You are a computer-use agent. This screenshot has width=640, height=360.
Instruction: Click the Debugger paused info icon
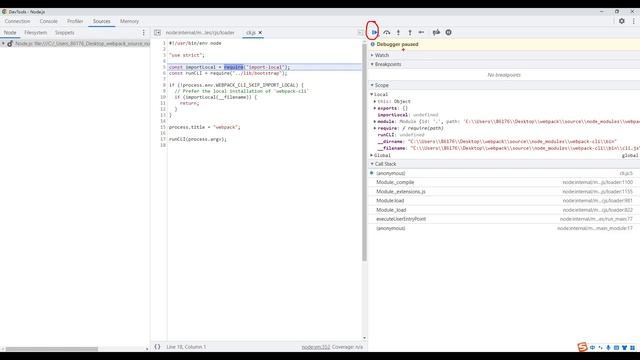point(372,44)
